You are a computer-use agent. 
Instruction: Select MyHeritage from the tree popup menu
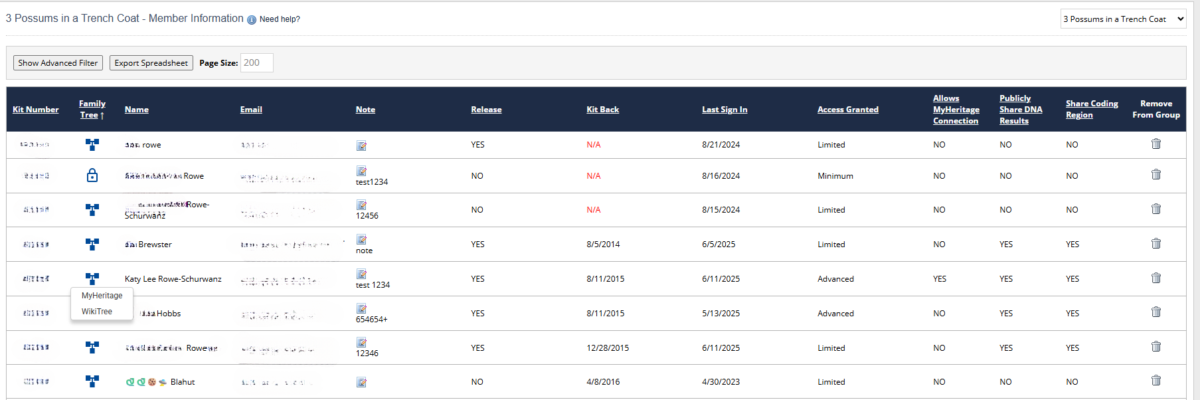(102, 295)
